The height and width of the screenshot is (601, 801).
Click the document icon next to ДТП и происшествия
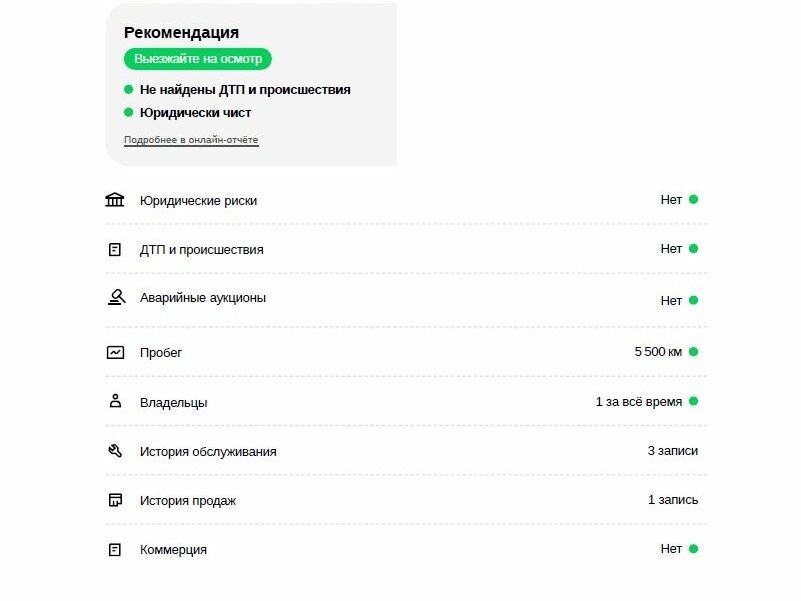[x=115, y=249]
